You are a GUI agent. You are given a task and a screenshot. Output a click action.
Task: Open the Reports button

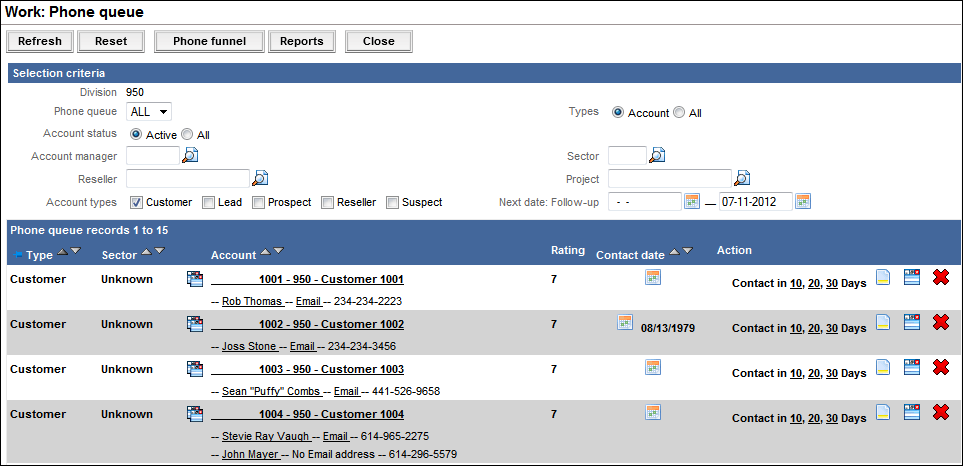click(301, 41)
